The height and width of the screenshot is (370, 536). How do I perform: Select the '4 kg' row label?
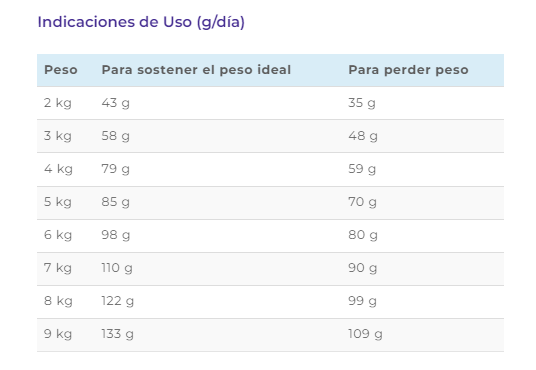pyautogui.click(x=58, y=169)
